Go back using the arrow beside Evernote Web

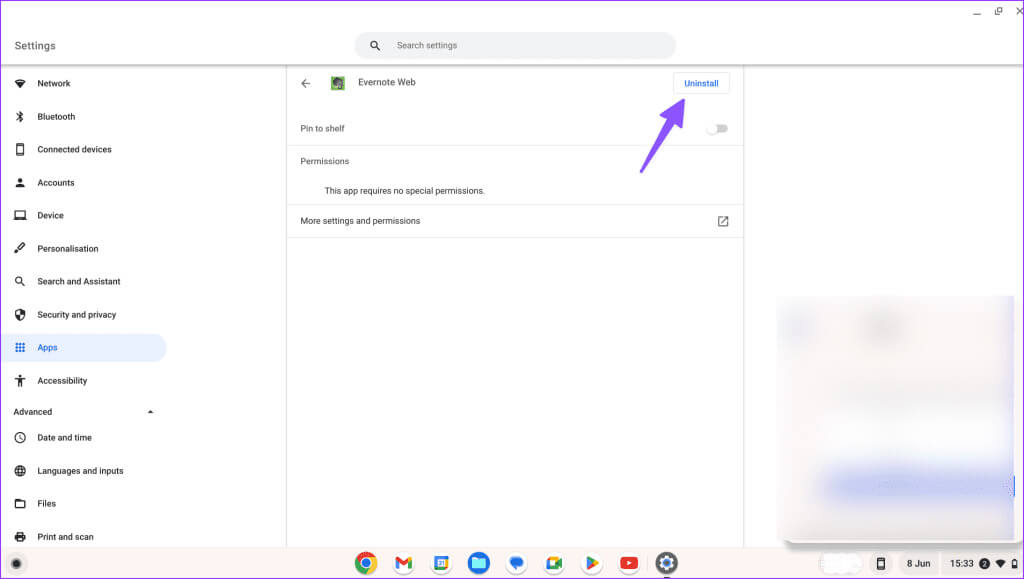[x=306, y=84]
